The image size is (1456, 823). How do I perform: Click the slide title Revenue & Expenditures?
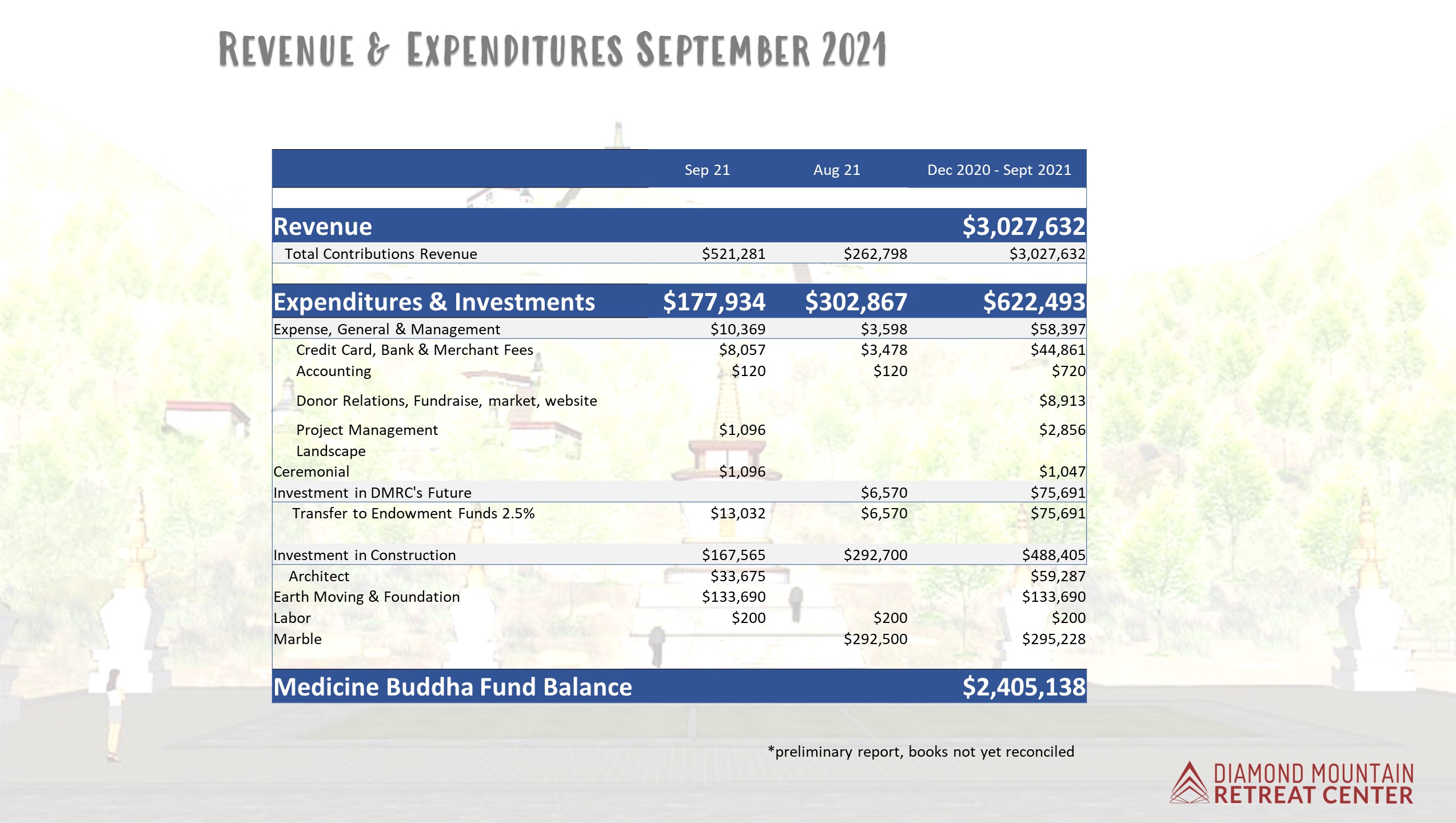click(552, 50)
